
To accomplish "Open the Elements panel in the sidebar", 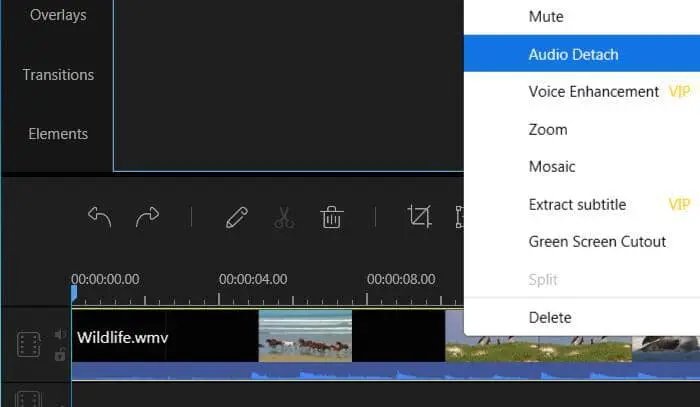I will click(x=58, y=134).
